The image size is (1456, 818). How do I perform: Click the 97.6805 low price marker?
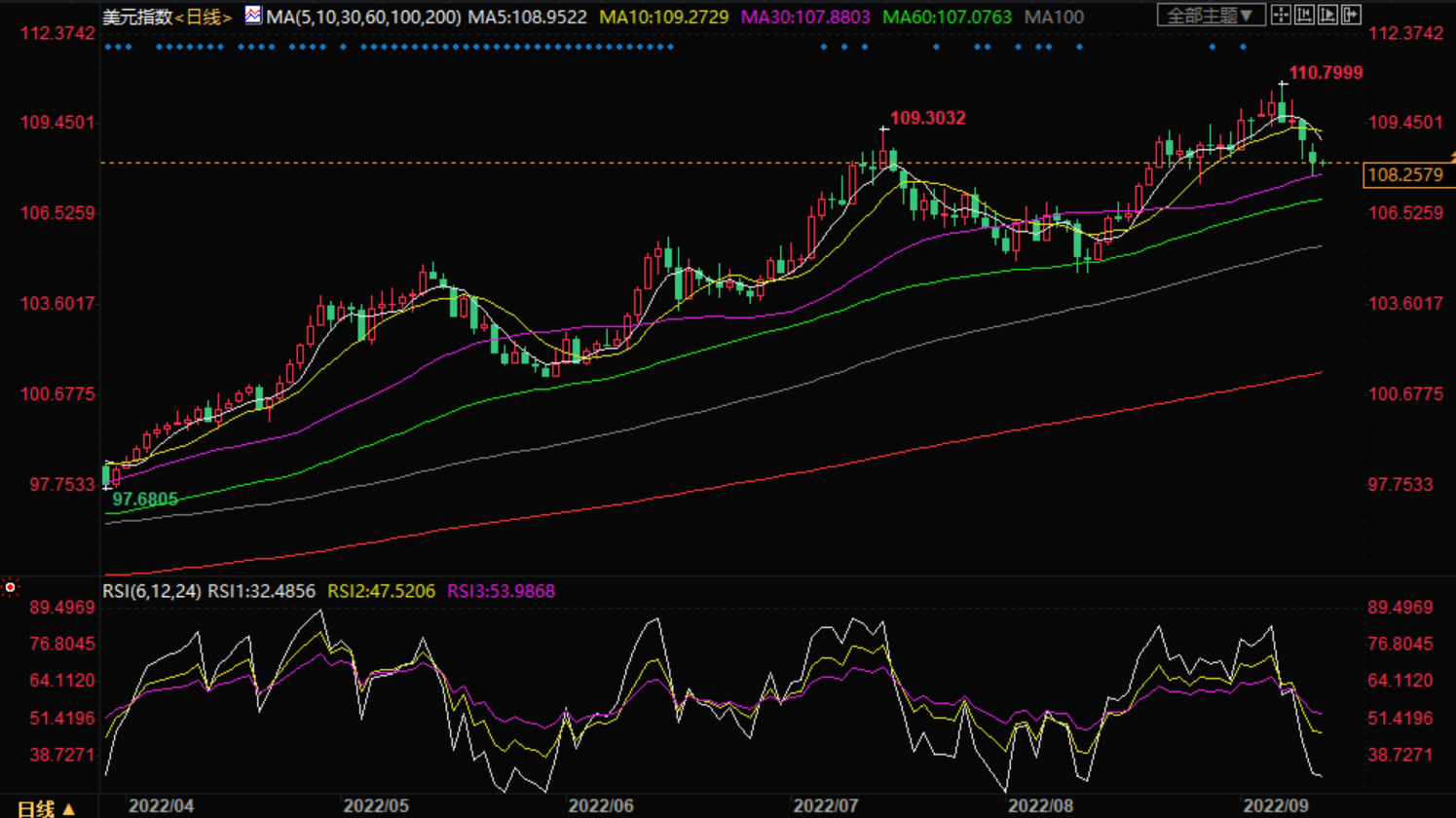coord(145,500)
